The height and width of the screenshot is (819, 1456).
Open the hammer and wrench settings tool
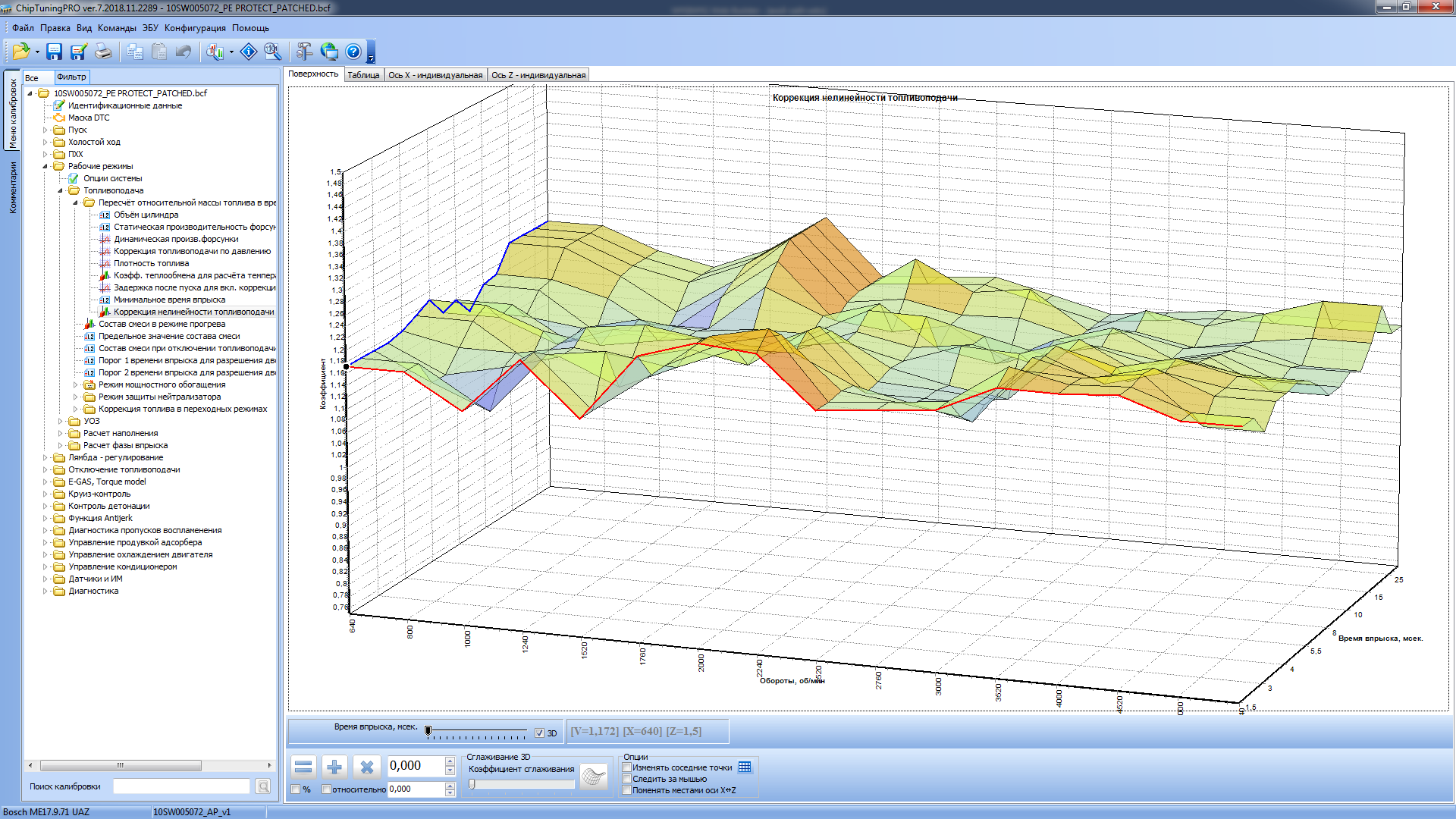304,52
